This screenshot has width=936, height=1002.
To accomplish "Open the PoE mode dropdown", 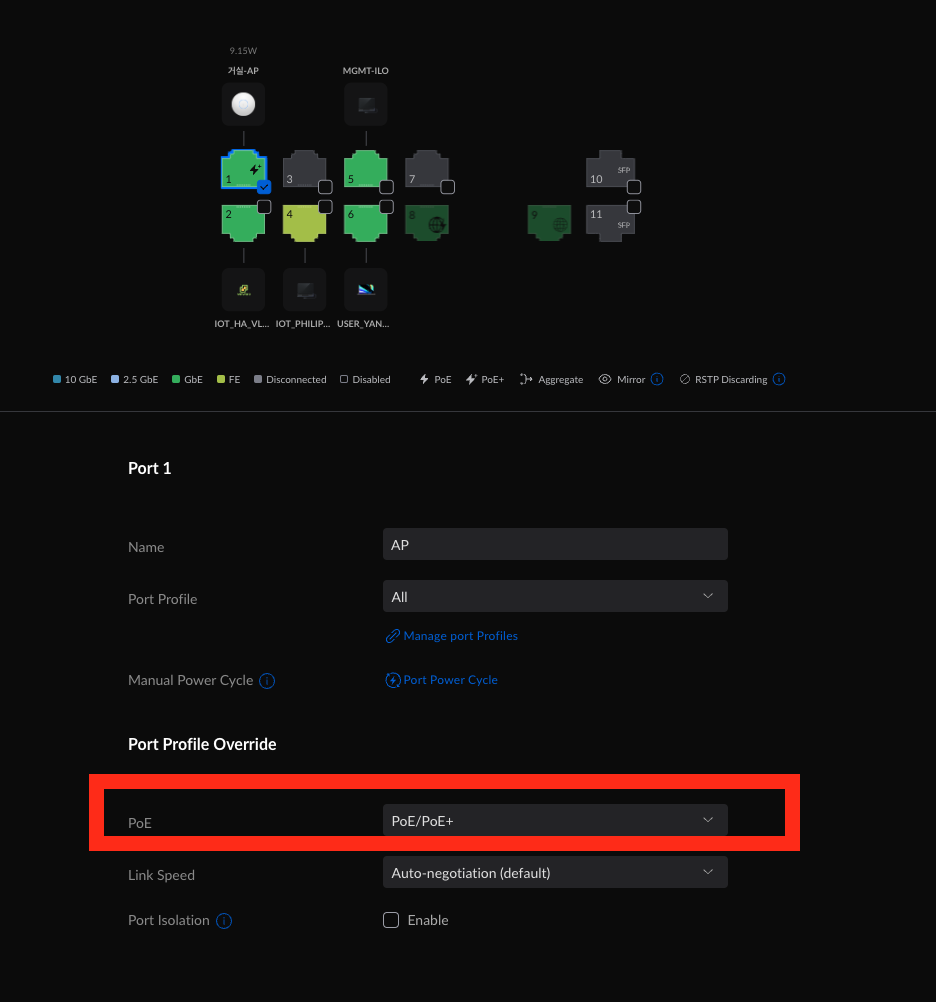I will (x=555, y=821).
